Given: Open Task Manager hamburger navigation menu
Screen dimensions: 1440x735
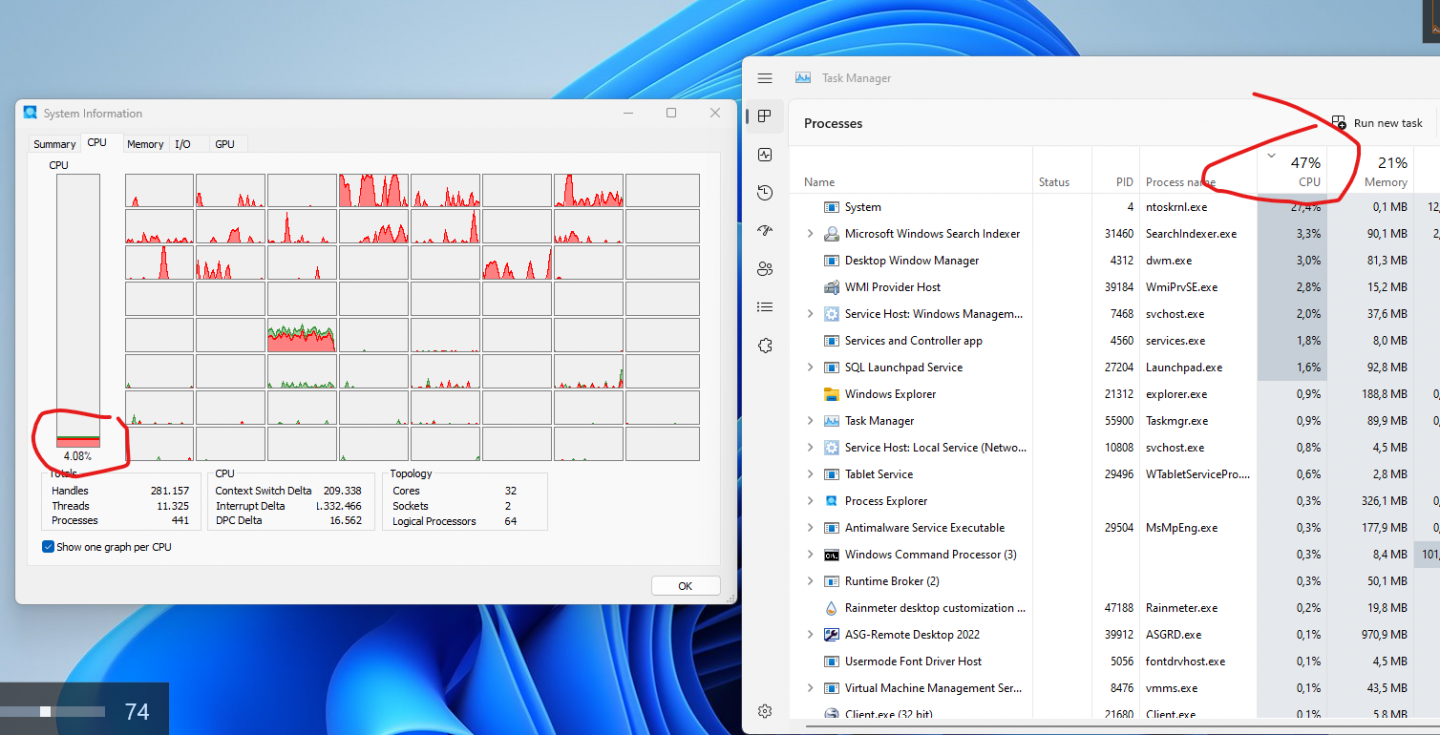Looking at the screenshot, I should [765, 78].
